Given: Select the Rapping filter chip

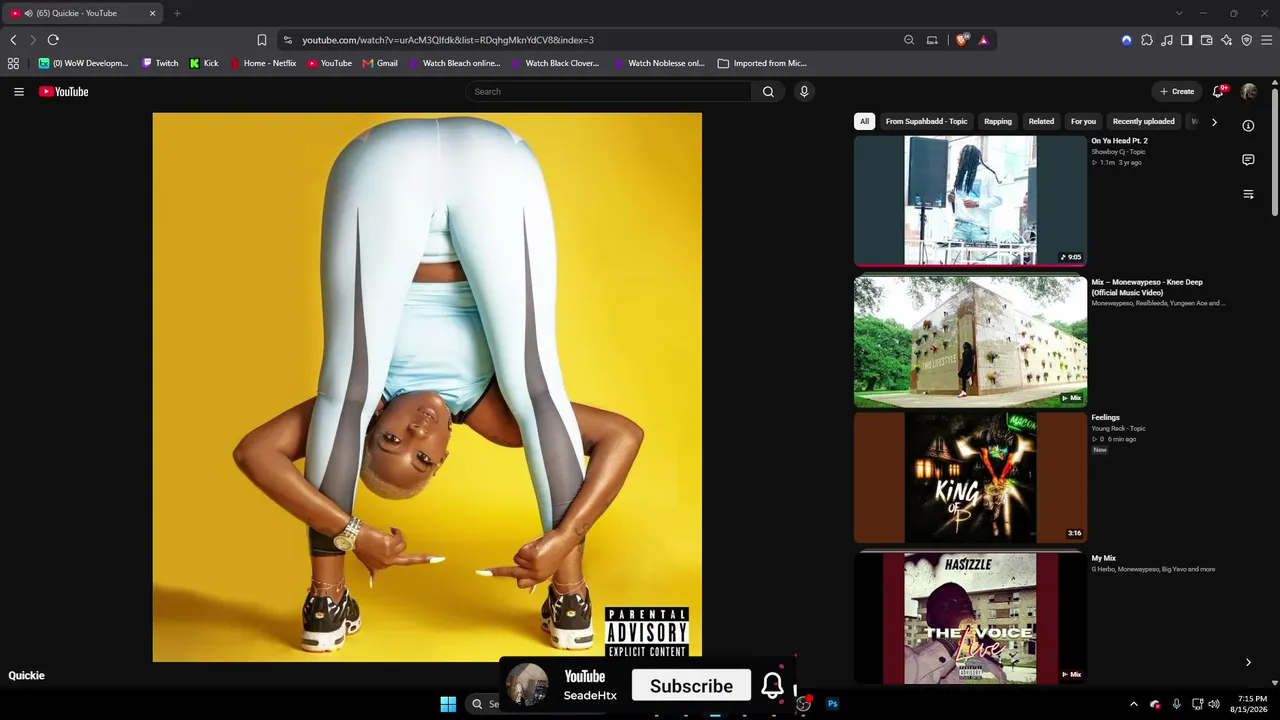Looking at the screenshot, I should pyautogui.click(x=998, y=121).
